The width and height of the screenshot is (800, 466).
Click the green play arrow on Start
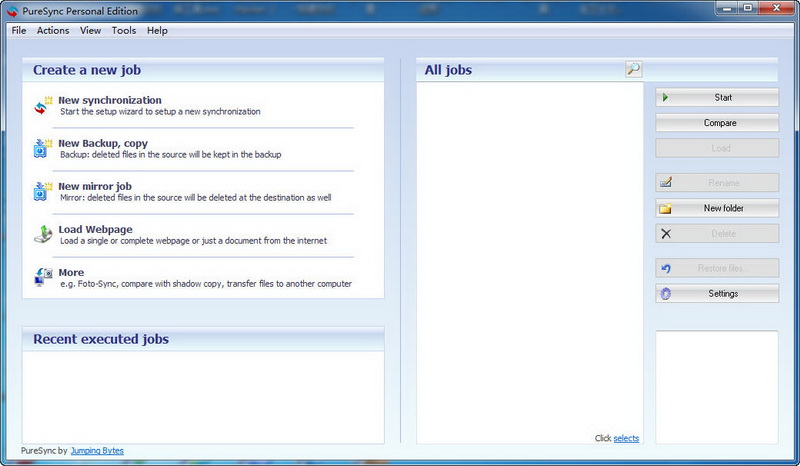tap(665, 97)
